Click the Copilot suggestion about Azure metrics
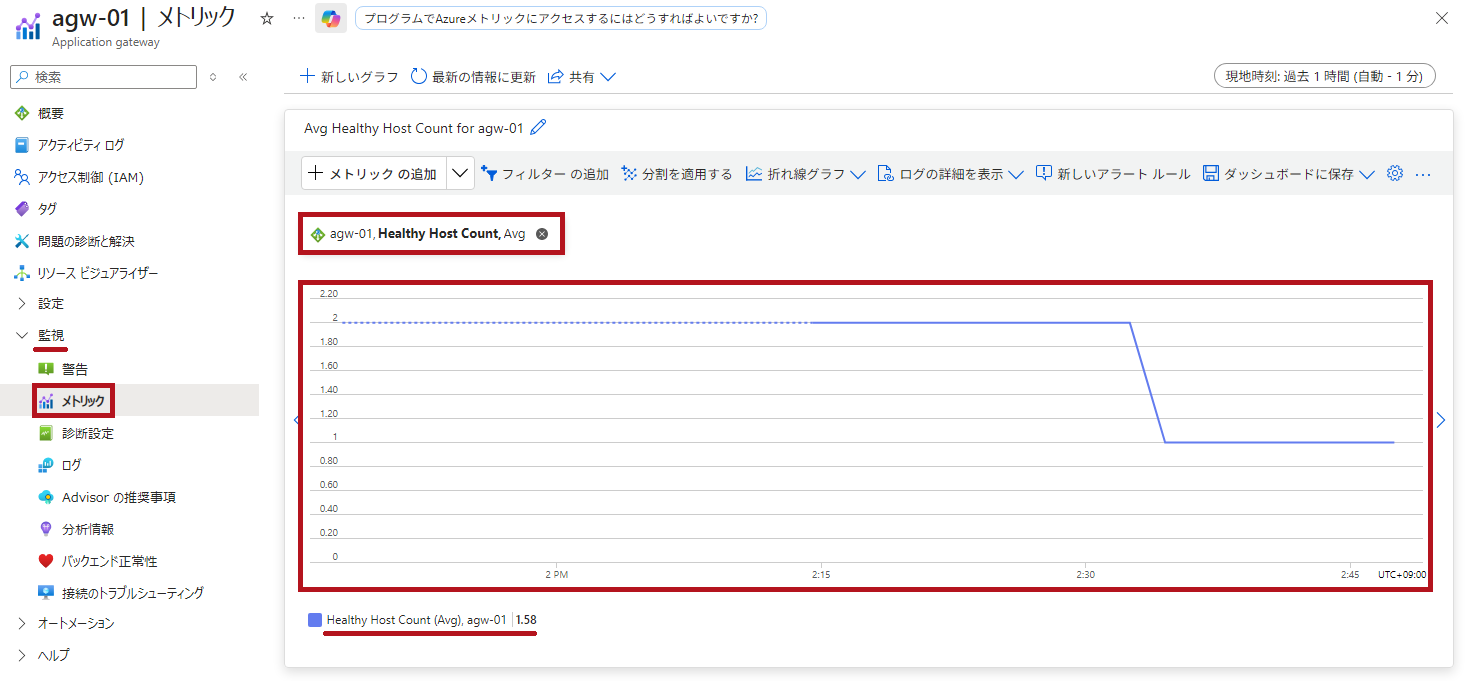The image size is (1465, 681). pos(560,19)
